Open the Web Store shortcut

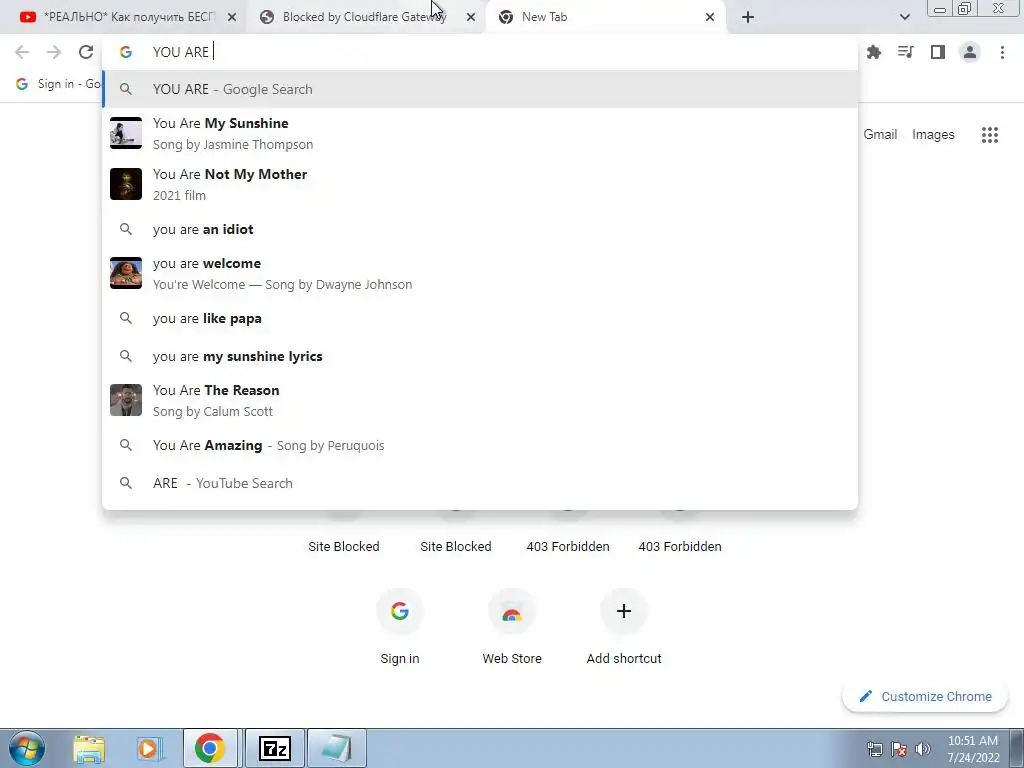point(512,626)
